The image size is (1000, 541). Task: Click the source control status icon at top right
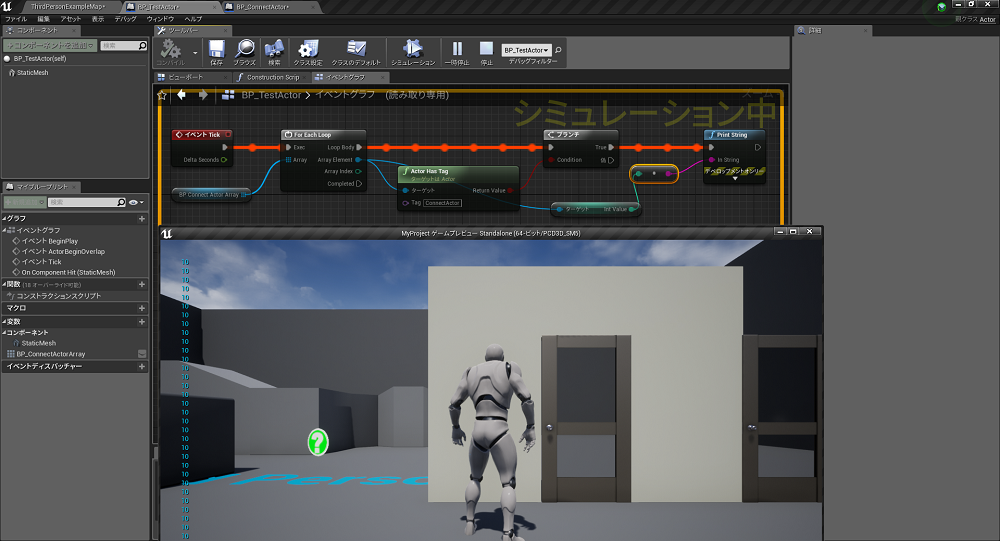[x=941, y=7]
